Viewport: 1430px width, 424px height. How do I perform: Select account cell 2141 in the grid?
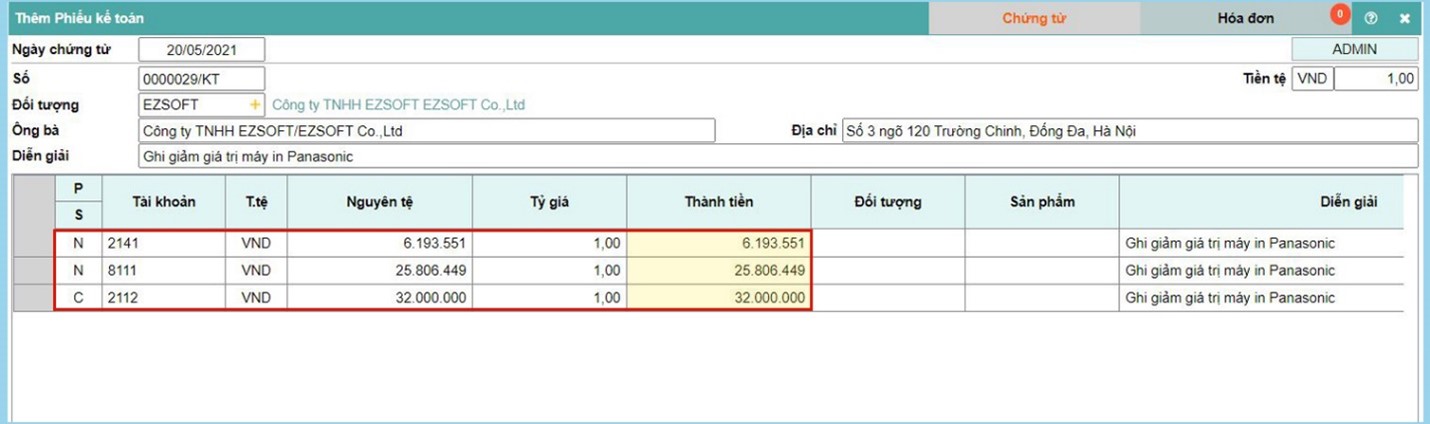click(164, 243)
